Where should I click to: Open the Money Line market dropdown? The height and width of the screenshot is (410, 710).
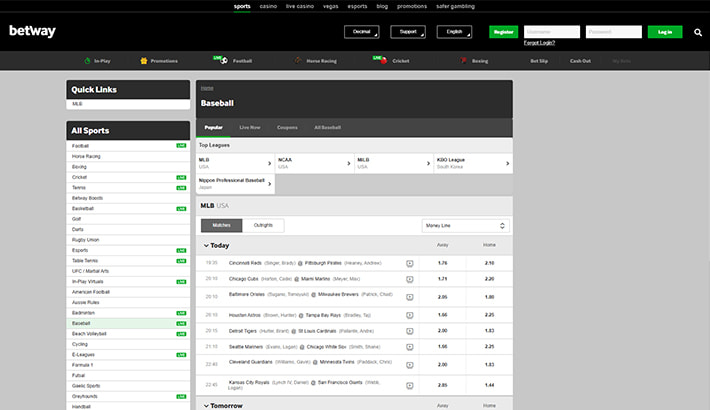[x=465, y=226]
